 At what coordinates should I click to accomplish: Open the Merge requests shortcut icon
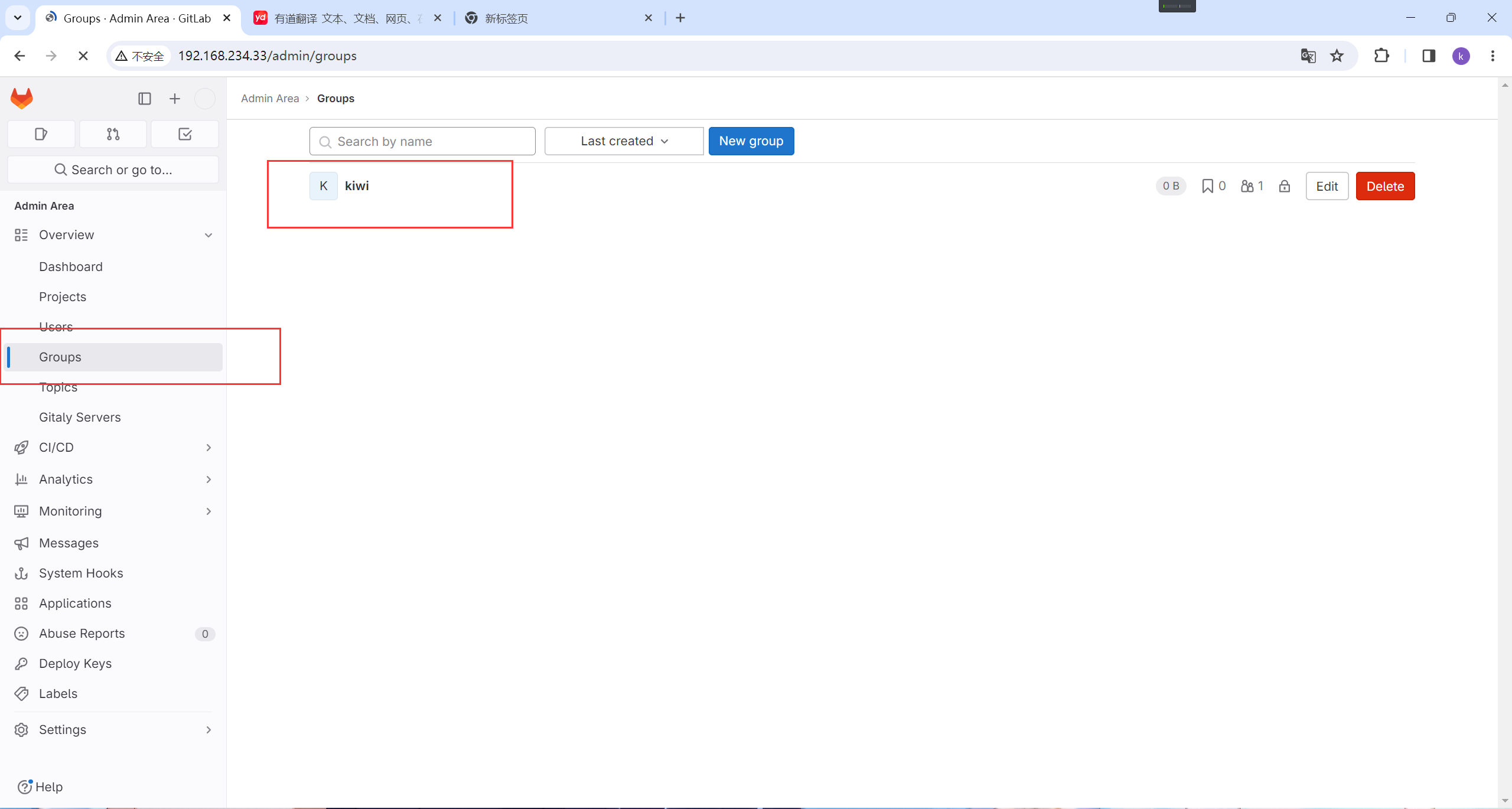point(113,134)
